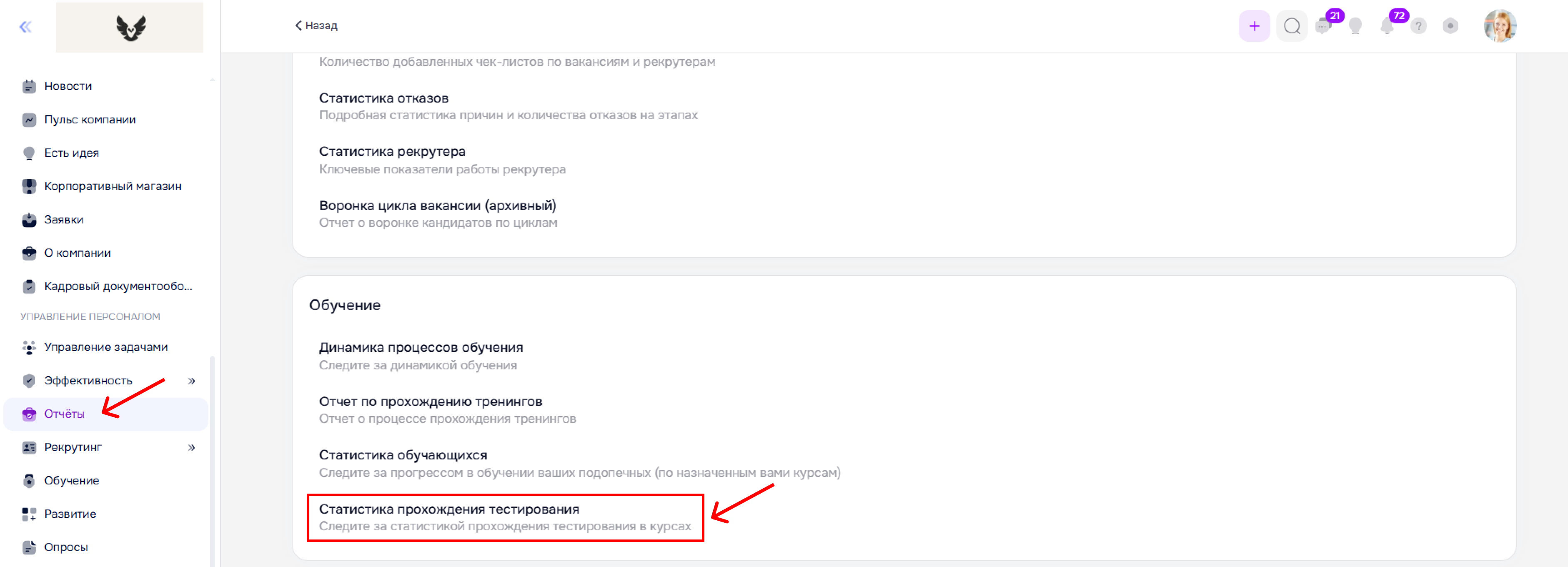Open notifications bell with 72 badge
Image resolution: width=1568 pixels, height=567 pixels.
(1387, 25)
